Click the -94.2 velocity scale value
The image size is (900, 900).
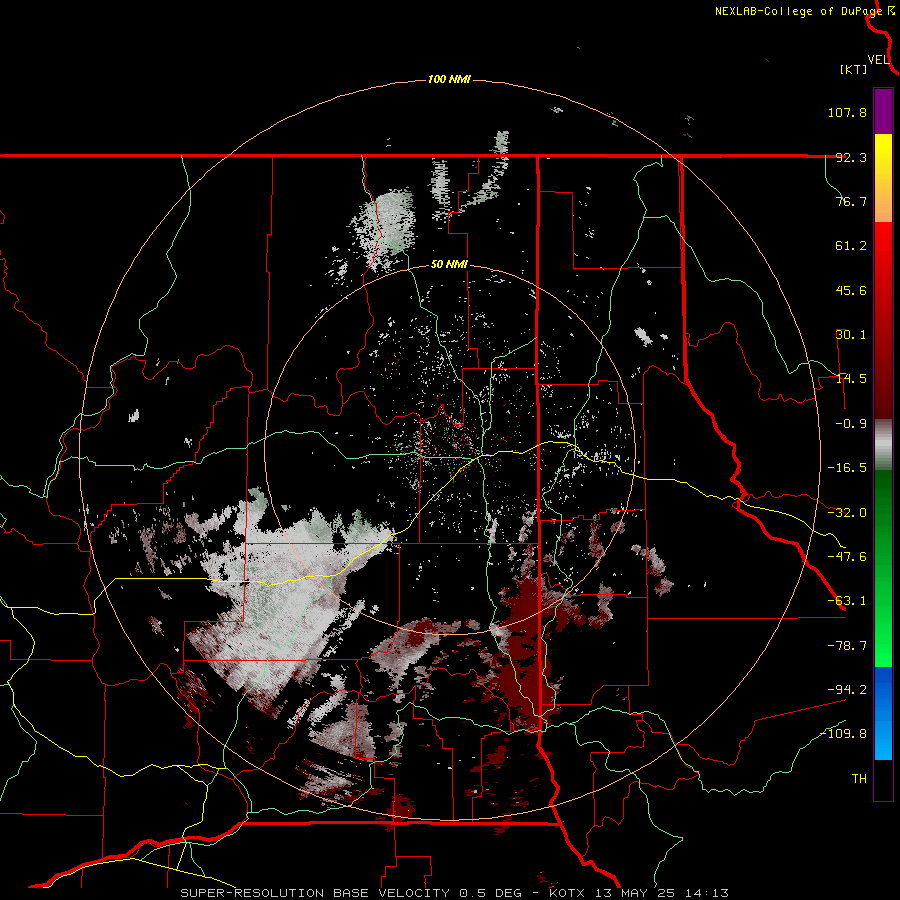coord(847,690)
